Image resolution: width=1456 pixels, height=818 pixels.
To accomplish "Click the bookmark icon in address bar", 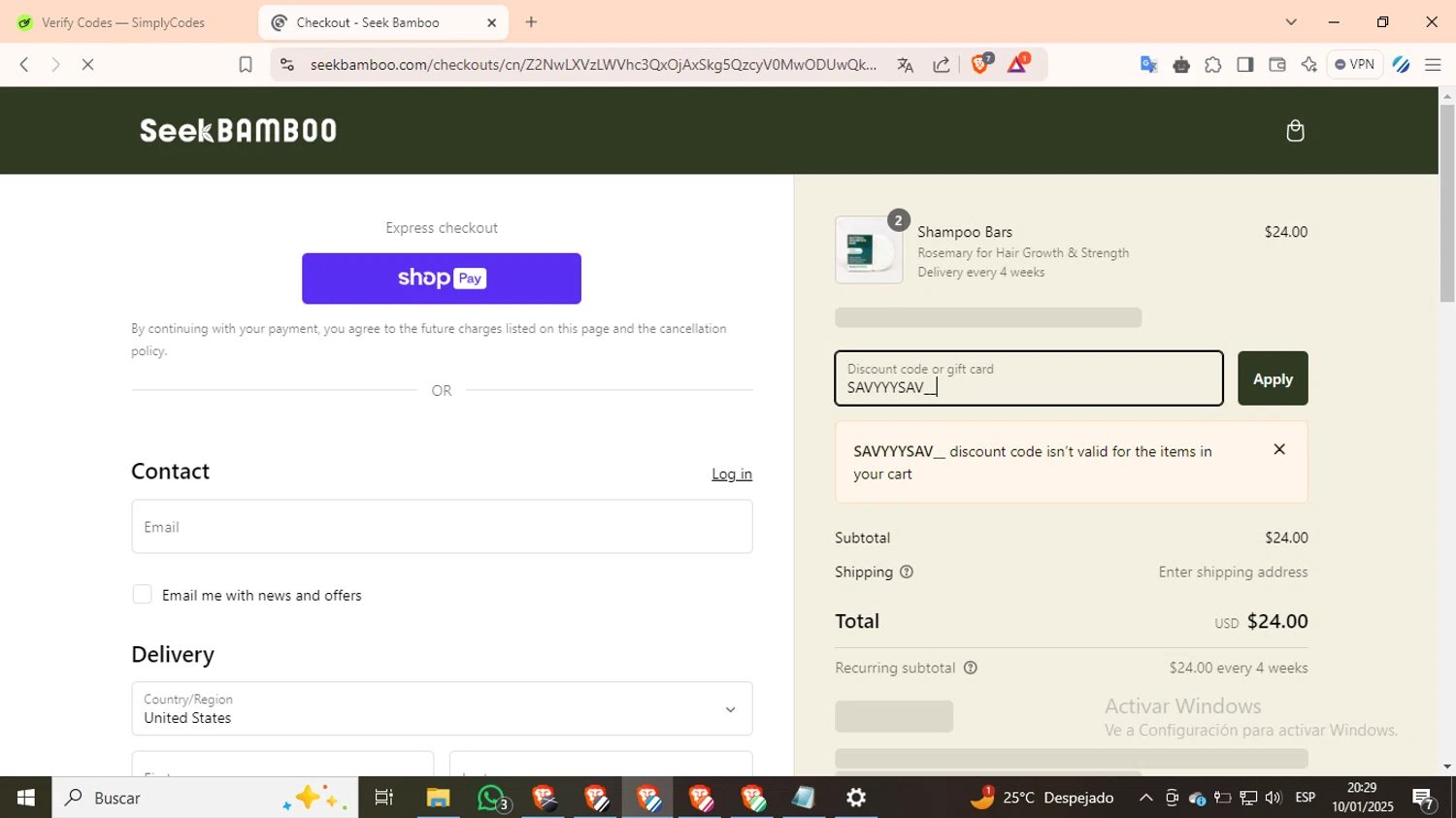I will pyautogui.click(x=246, y=65).
